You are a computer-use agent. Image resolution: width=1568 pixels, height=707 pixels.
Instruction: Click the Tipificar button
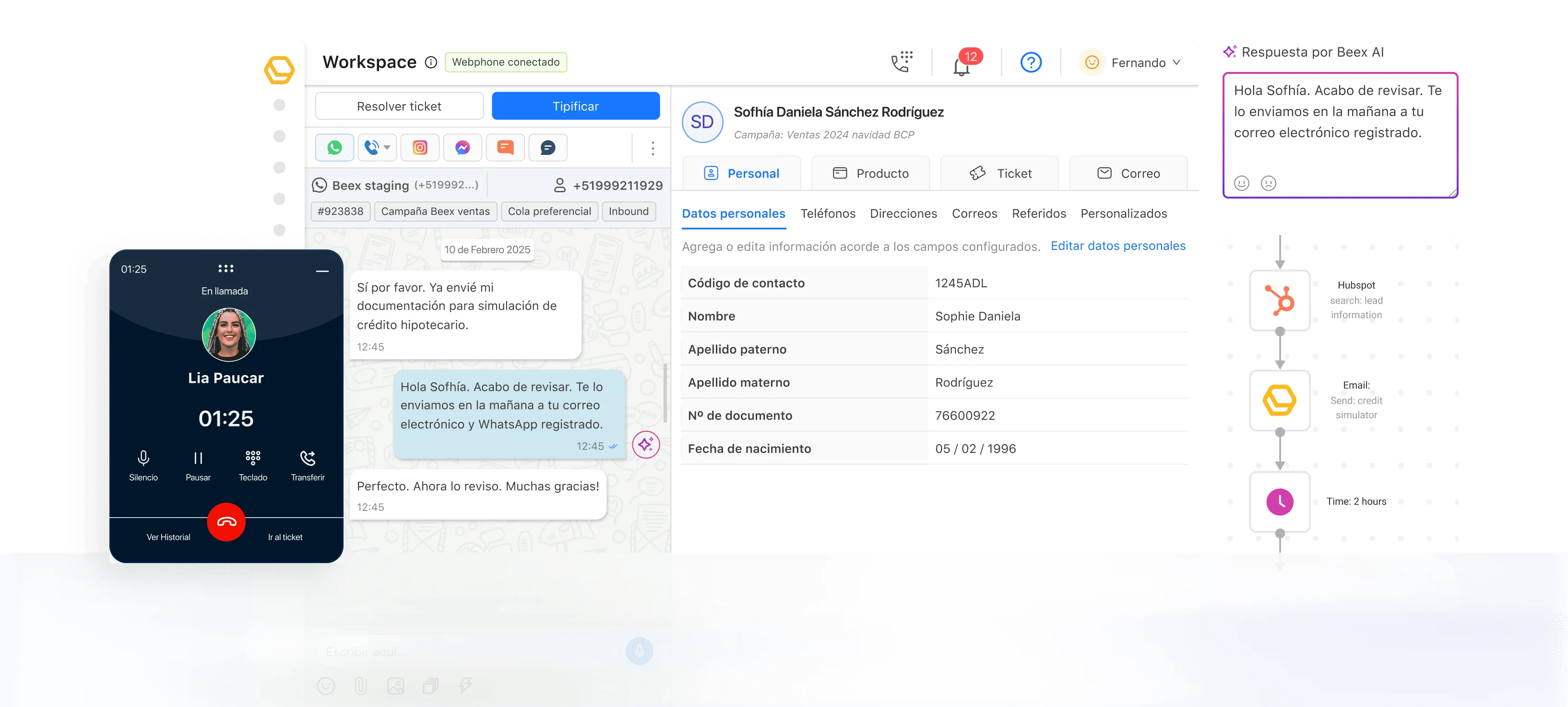575,106
